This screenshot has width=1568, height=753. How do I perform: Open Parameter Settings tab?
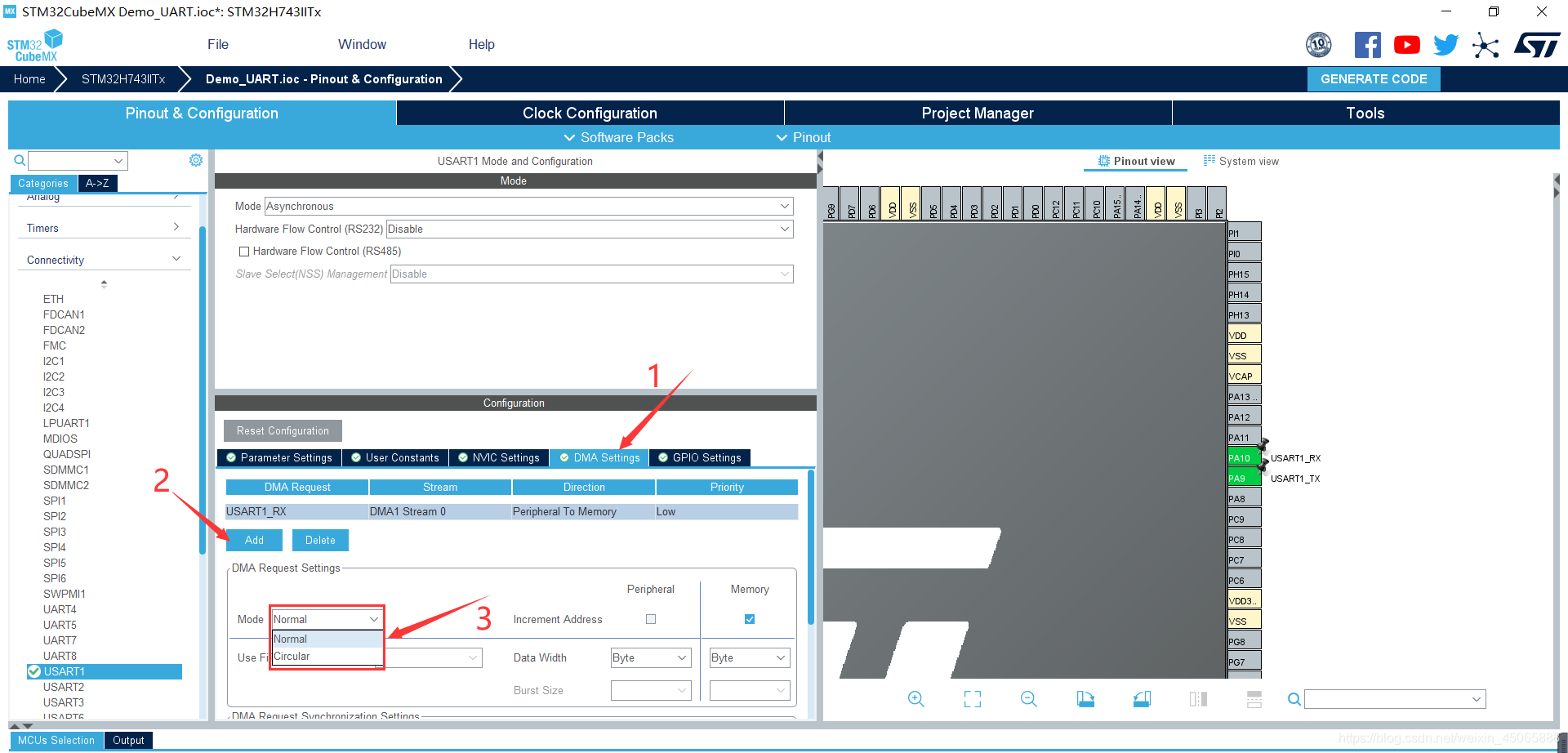pyautogui.click(x=279, y=457)
